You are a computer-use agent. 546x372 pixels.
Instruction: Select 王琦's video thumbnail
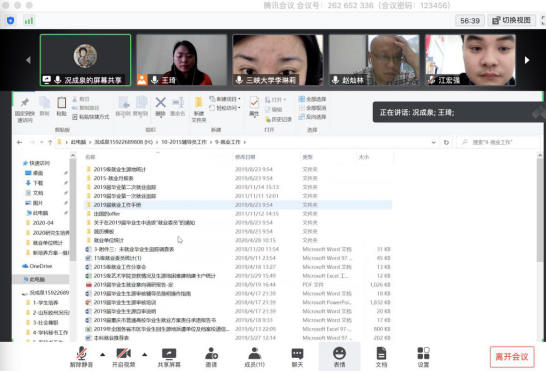pos(181,60)
